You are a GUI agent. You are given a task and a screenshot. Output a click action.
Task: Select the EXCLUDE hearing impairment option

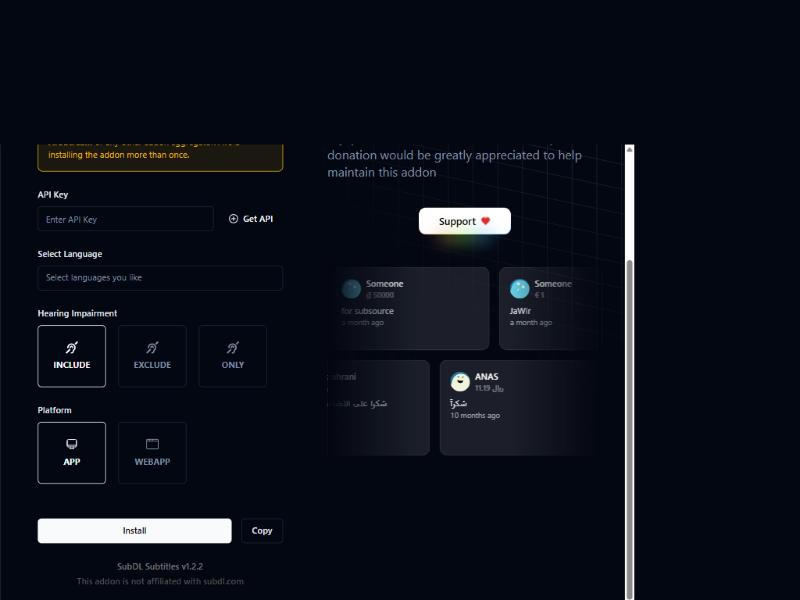152,356
